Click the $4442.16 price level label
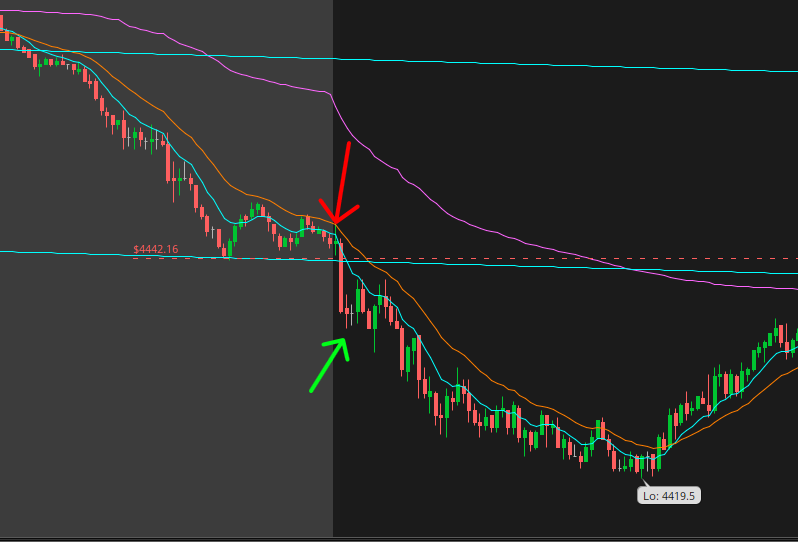The width and height of the screenshot is (798, 542). tap(156, 249)
